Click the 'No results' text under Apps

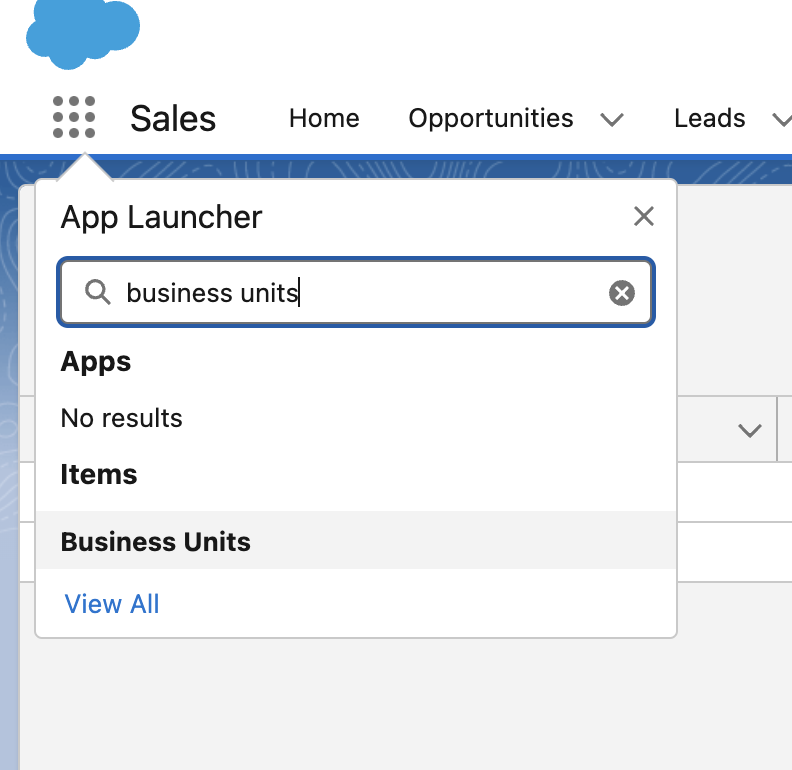coord(121,418)
